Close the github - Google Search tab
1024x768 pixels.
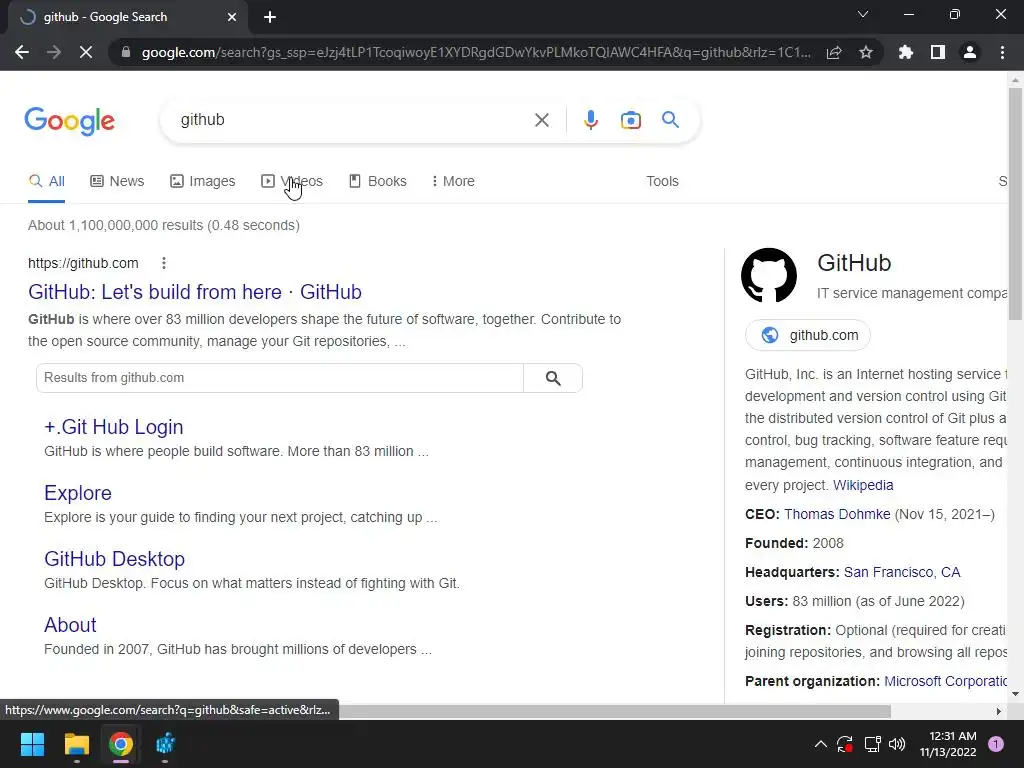(x=232, y=17)
